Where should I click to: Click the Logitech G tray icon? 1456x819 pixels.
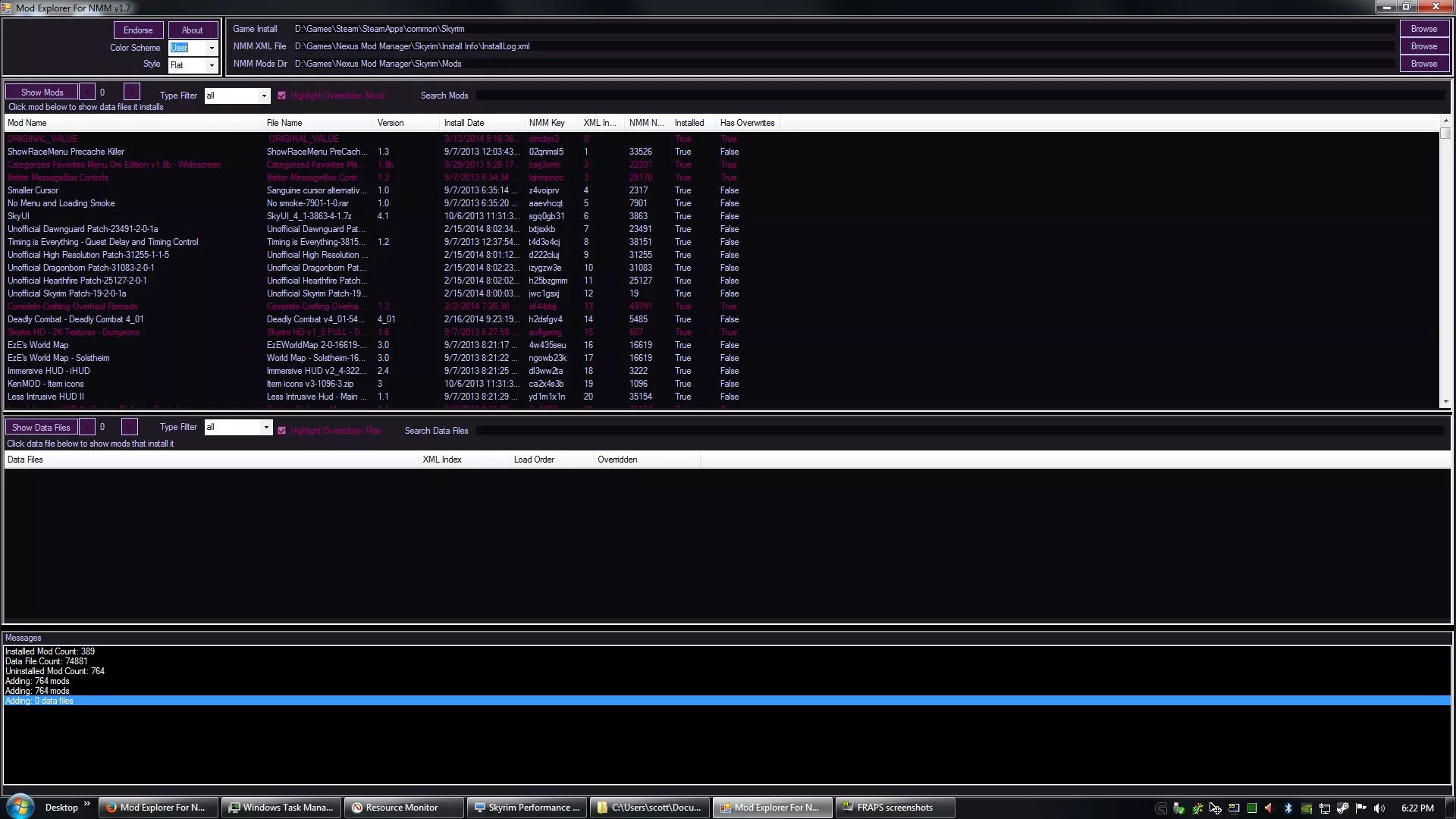1160,808
